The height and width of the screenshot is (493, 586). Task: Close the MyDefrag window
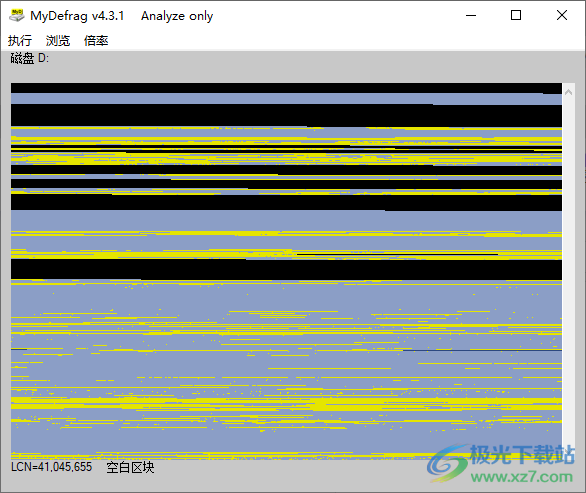click(x=562, y=16)
